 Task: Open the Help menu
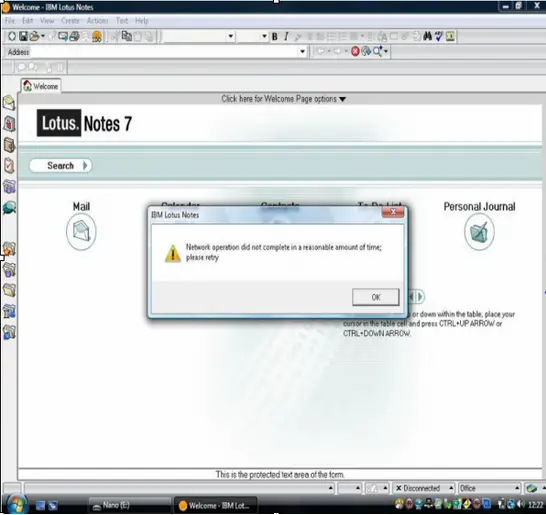point(142,21)
